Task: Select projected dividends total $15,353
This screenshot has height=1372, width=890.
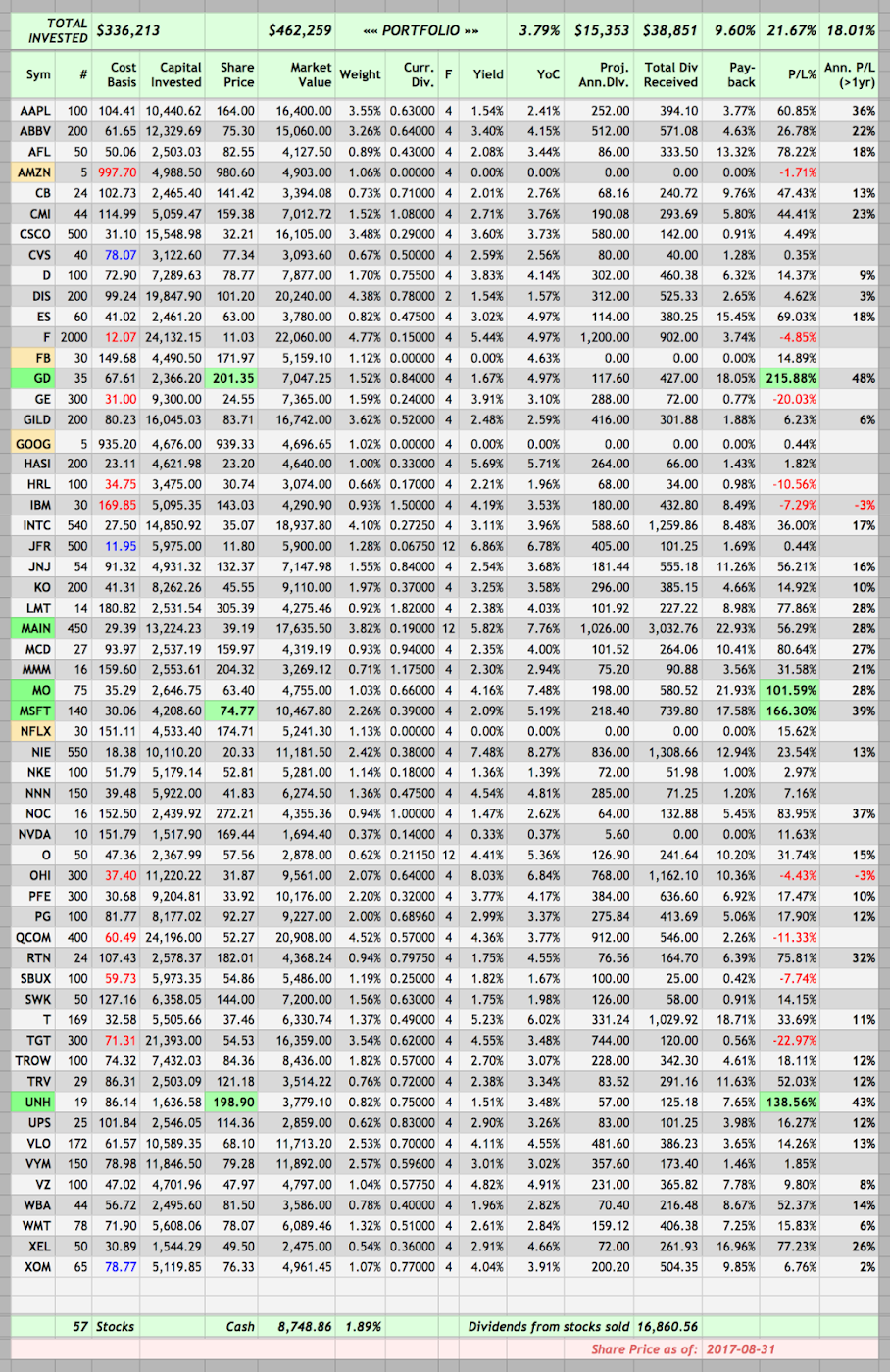Action: tap(602, 30)
